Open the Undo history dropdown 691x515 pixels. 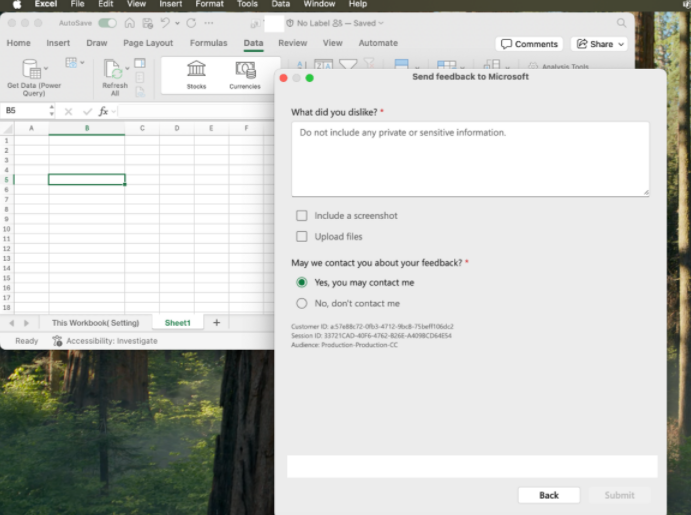(x=177, y=23)
